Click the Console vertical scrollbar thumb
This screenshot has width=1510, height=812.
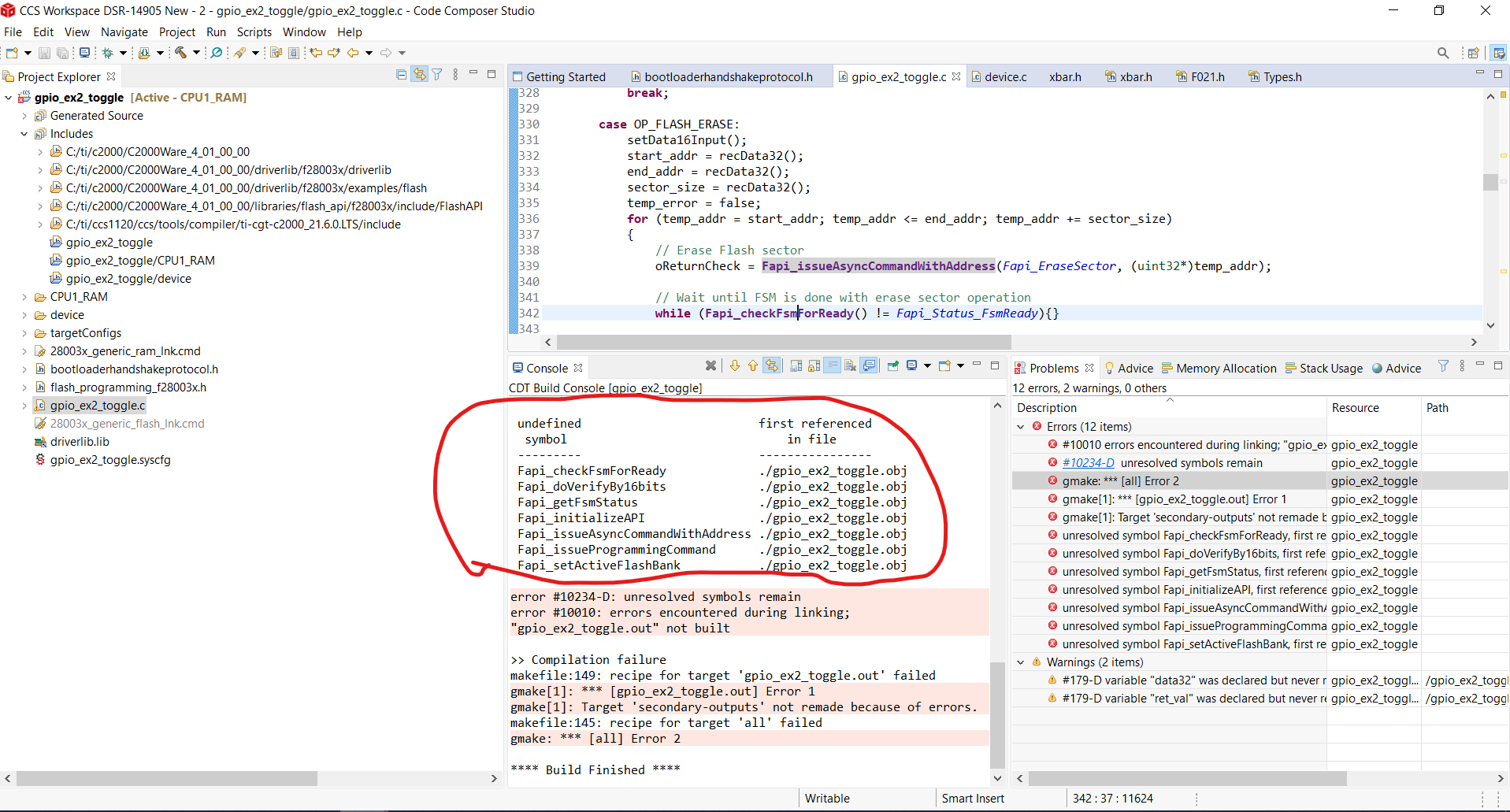[997, 714]
